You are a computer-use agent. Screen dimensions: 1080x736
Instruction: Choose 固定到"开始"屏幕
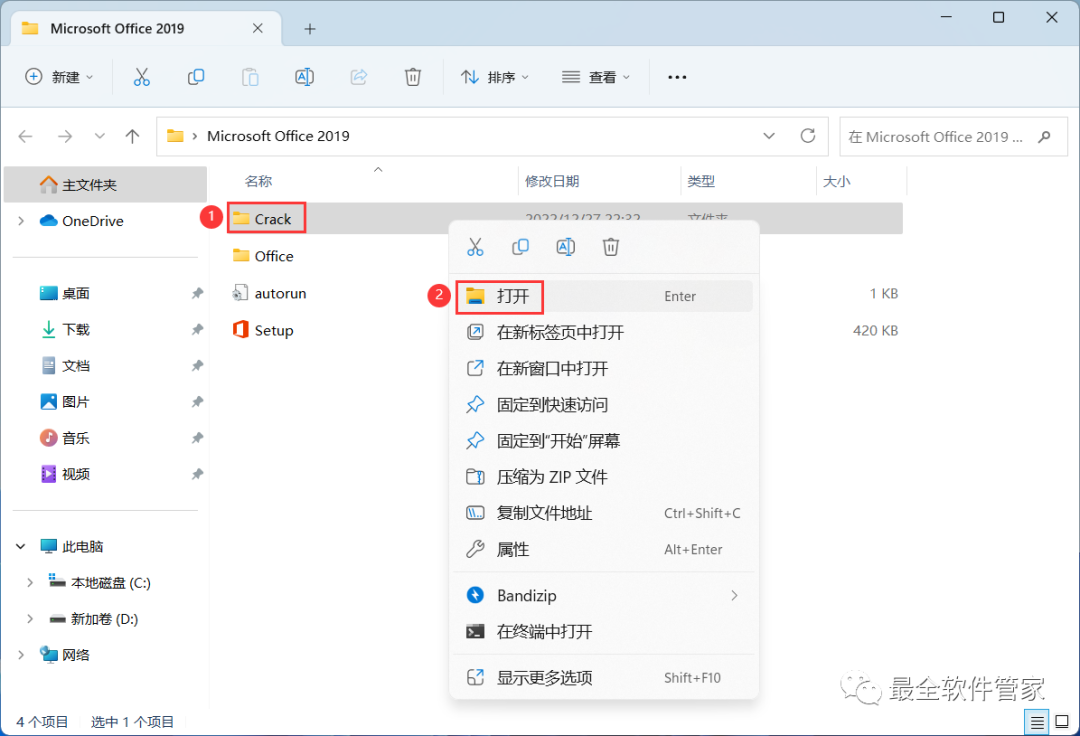pyautogui.click(x=604, y=441)
